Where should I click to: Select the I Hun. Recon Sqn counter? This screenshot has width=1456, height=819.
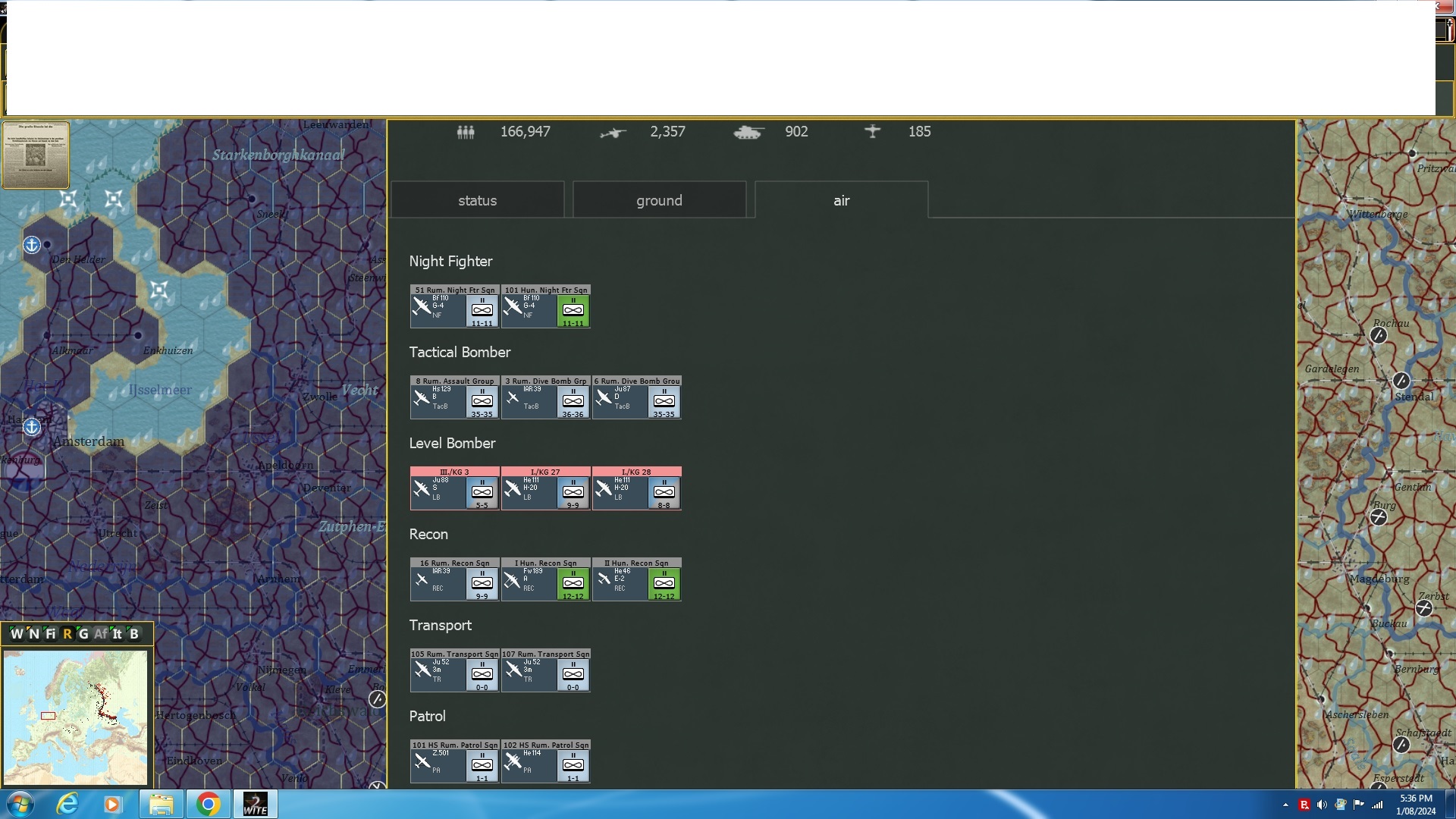(x=545, y=579)
